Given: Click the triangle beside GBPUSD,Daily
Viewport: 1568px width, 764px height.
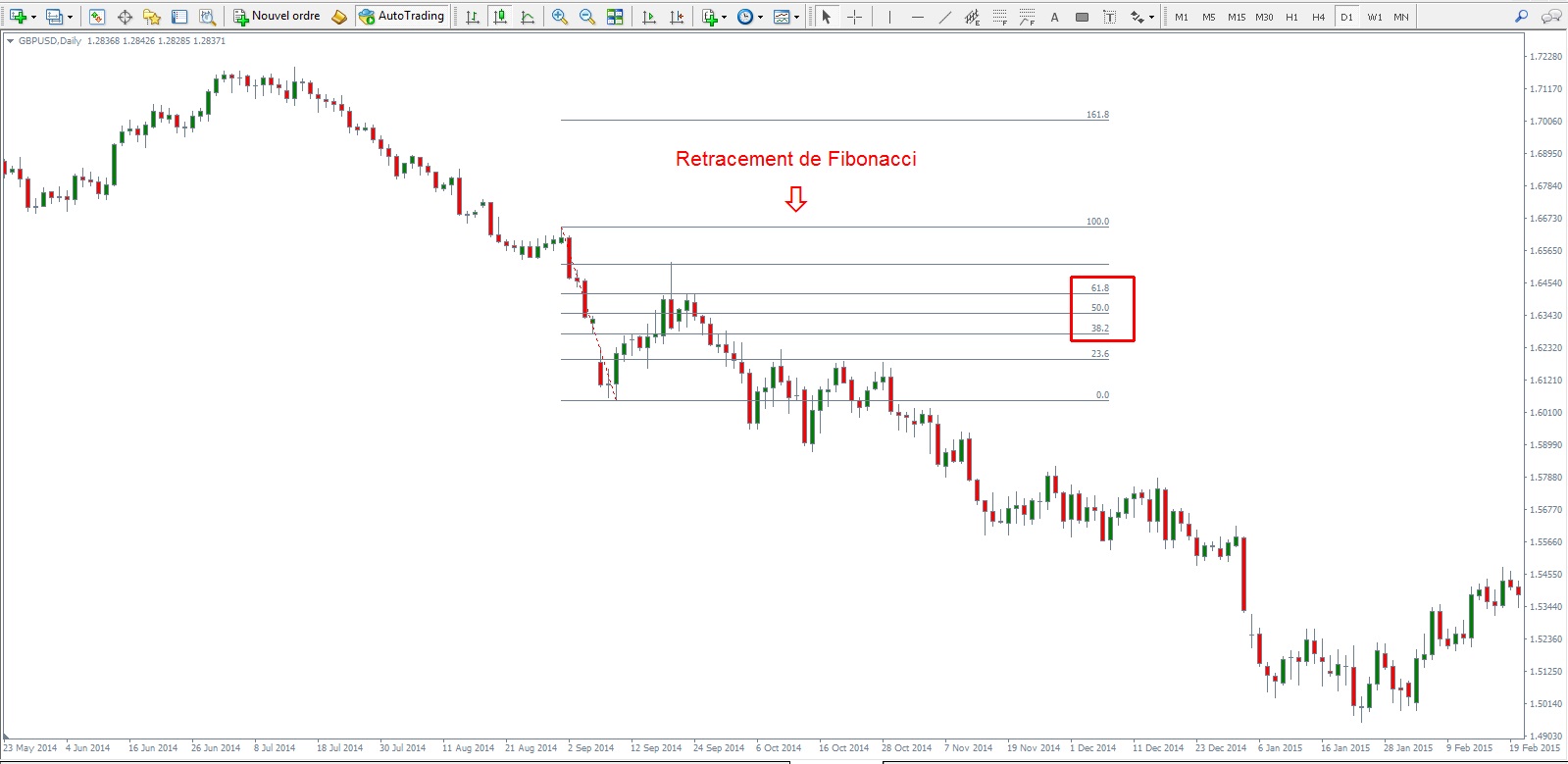Looking at the screenshot, I should (10, 41).
